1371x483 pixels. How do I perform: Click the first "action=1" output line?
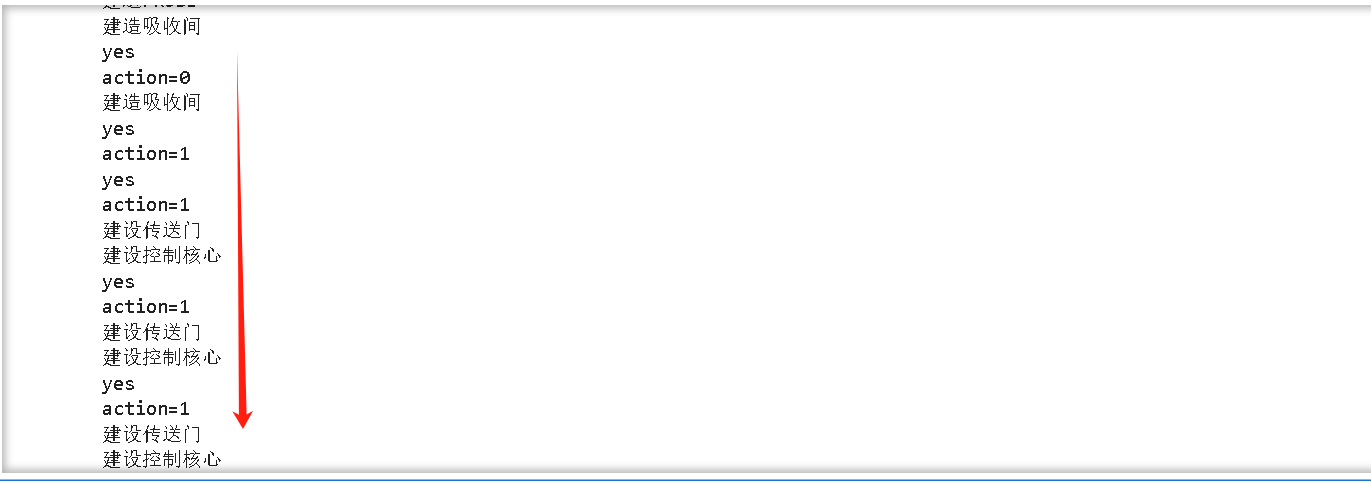146,154
